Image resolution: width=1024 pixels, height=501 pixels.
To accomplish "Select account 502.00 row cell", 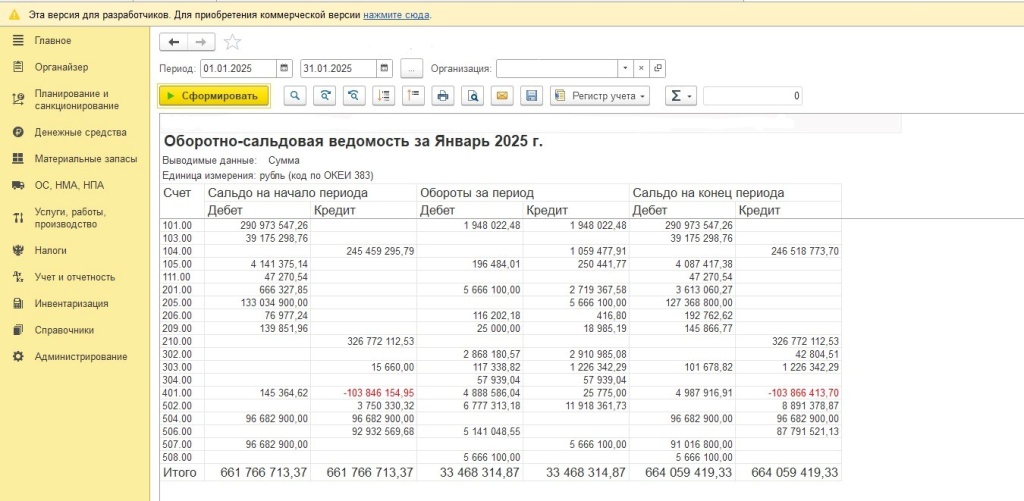I will coord(182,406).
